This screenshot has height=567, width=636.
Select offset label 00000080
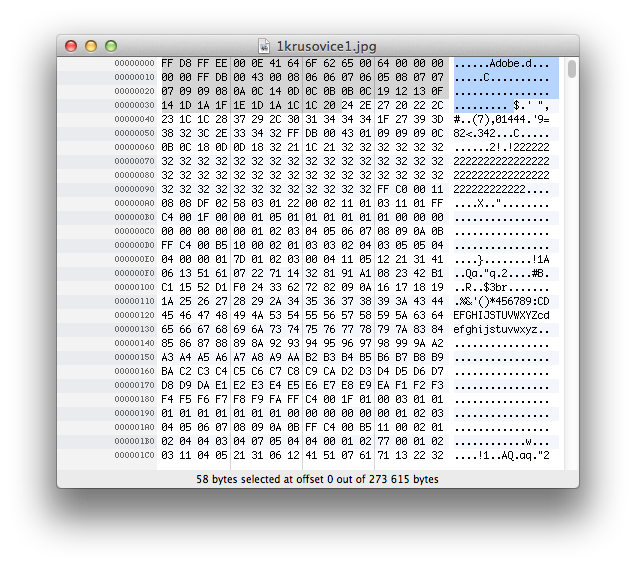coord(134,175)
